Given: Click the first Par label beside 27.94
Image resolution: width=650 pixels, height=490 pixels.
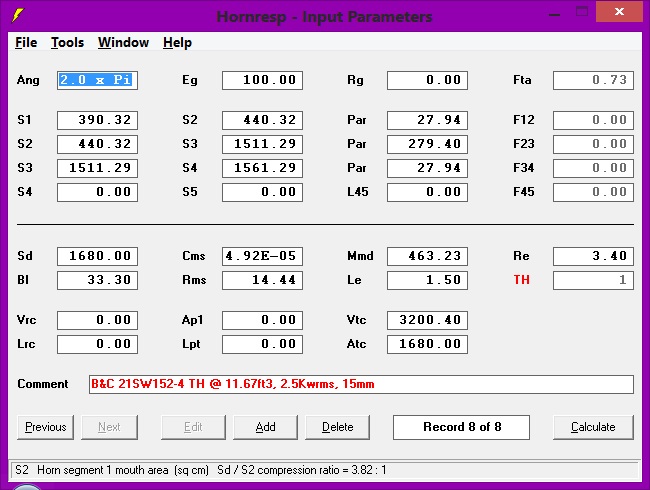Looking at the screenshot, I should [x=357, y=120].
